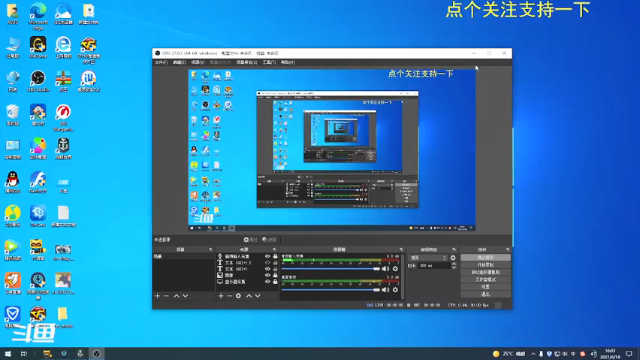Add a new scene with plus icon
This screenshot has height=360, width=640.
(x=158, y=296)
